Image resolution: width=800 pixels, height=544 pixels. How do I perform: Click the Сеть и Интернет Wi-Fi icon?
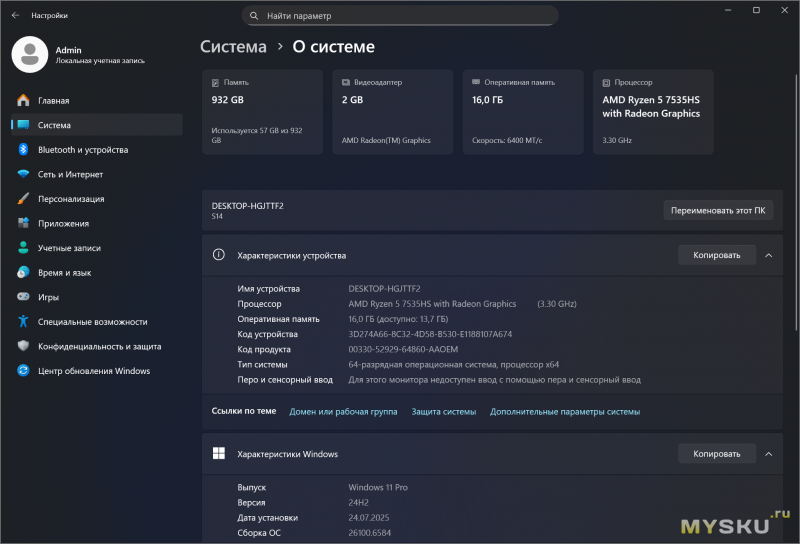tap(23, 174)
